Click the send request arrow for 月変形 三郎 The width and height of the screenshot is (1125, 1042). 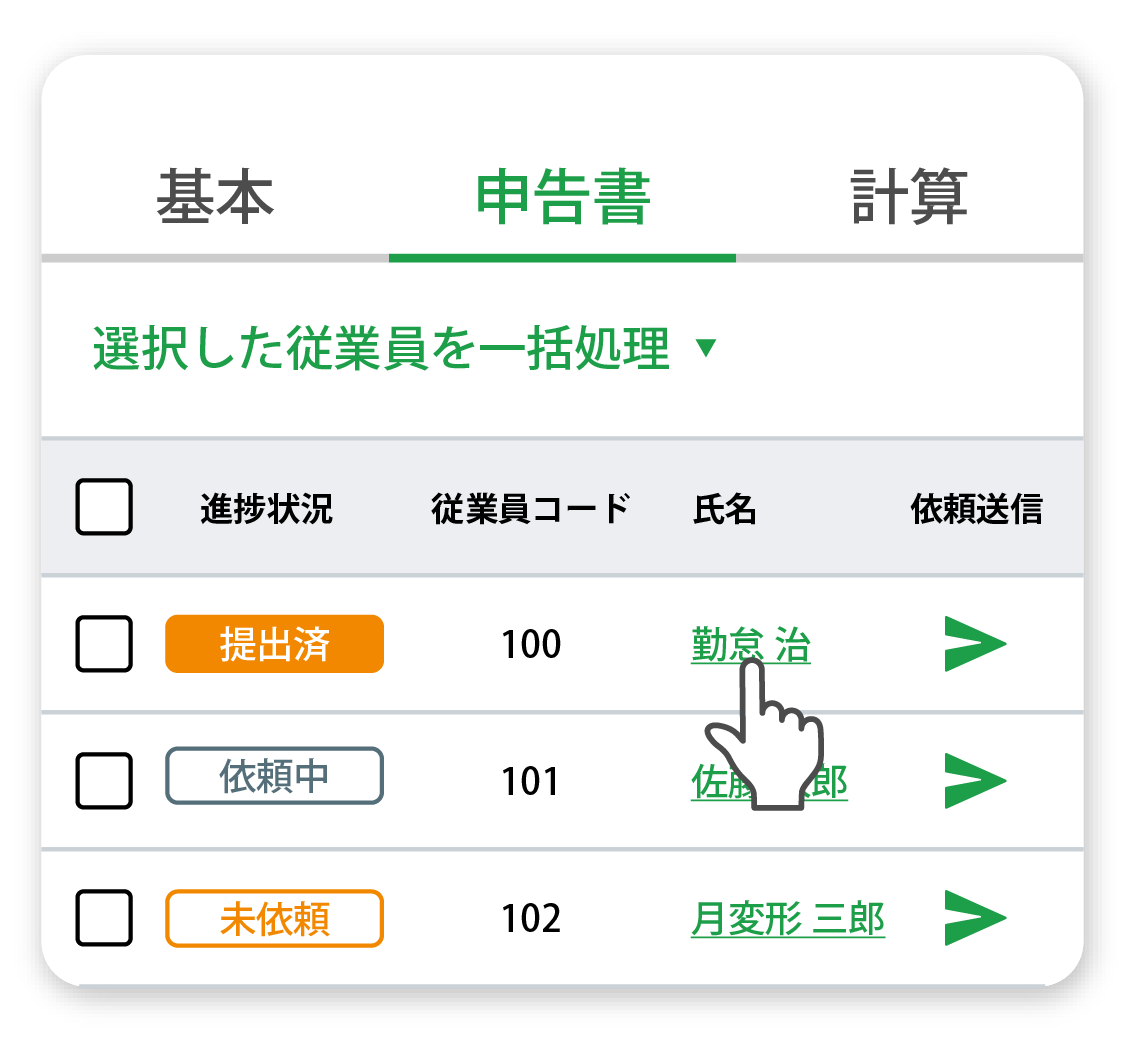985,917
